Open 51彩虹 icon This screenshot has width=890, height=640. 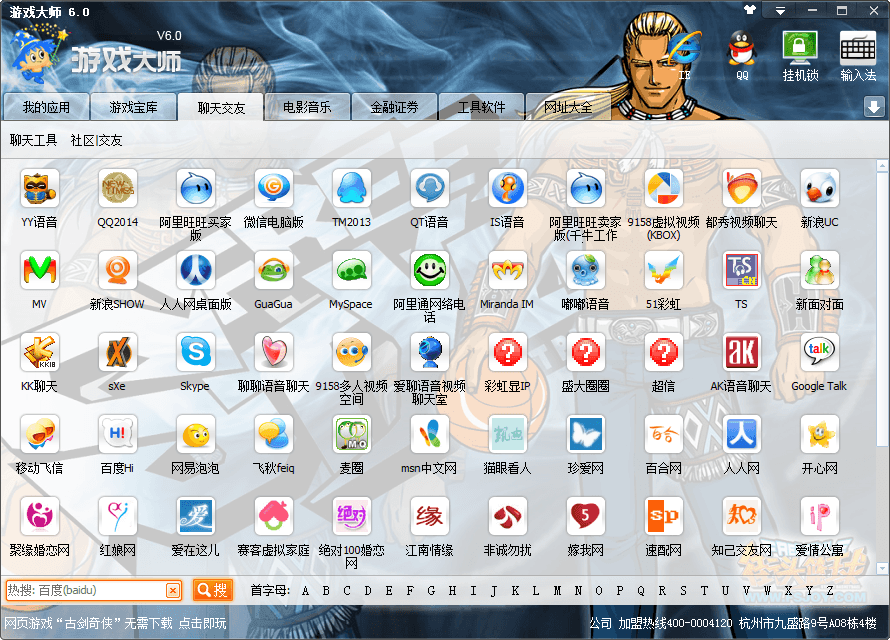click(x=664, y=270)
